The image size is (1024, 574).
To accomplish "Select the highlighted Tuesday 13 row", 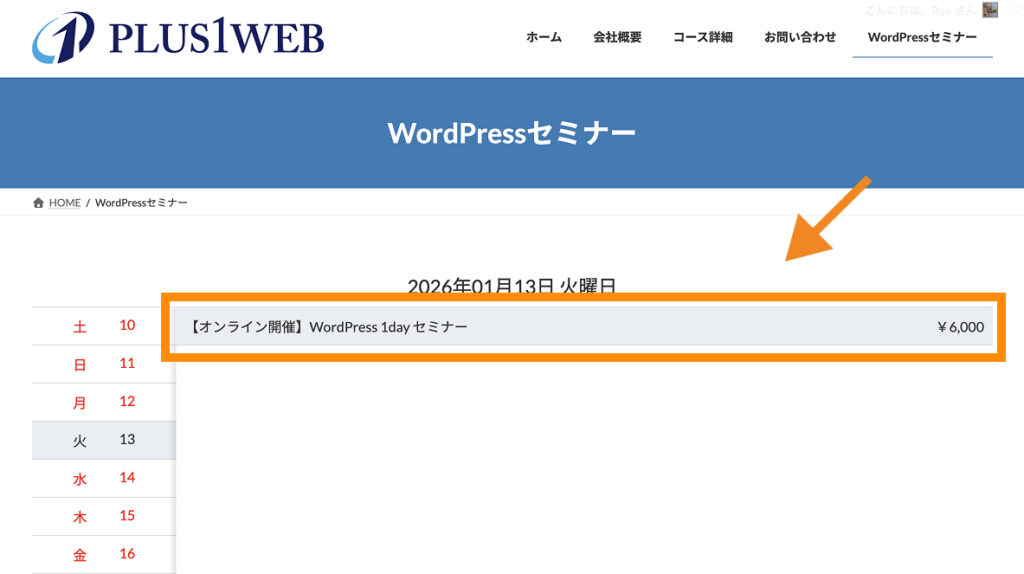I will pos(103,440).
